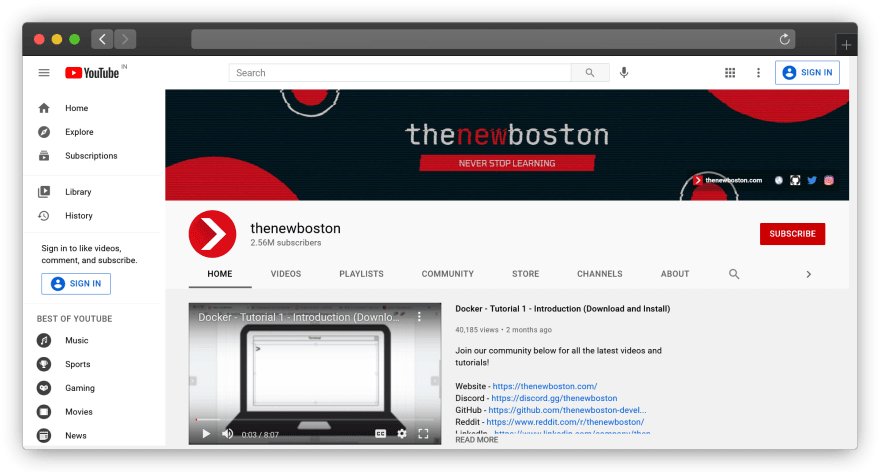Switch to the PLAYLISTS tab
The width and height of the screenshot is (880, 472).
point(361,274)
